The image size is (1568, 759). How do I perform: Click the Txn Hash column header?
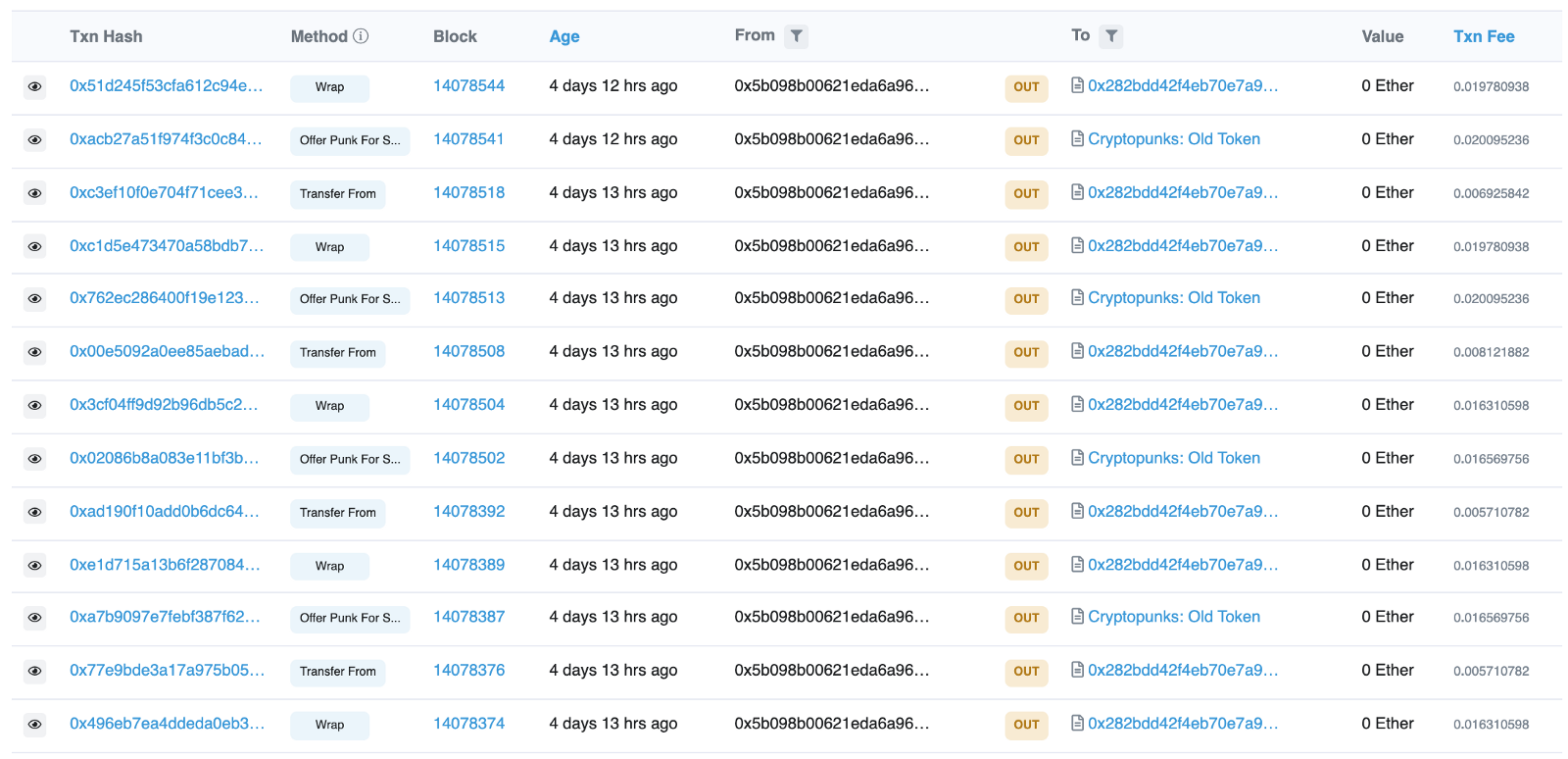(106, 36)
